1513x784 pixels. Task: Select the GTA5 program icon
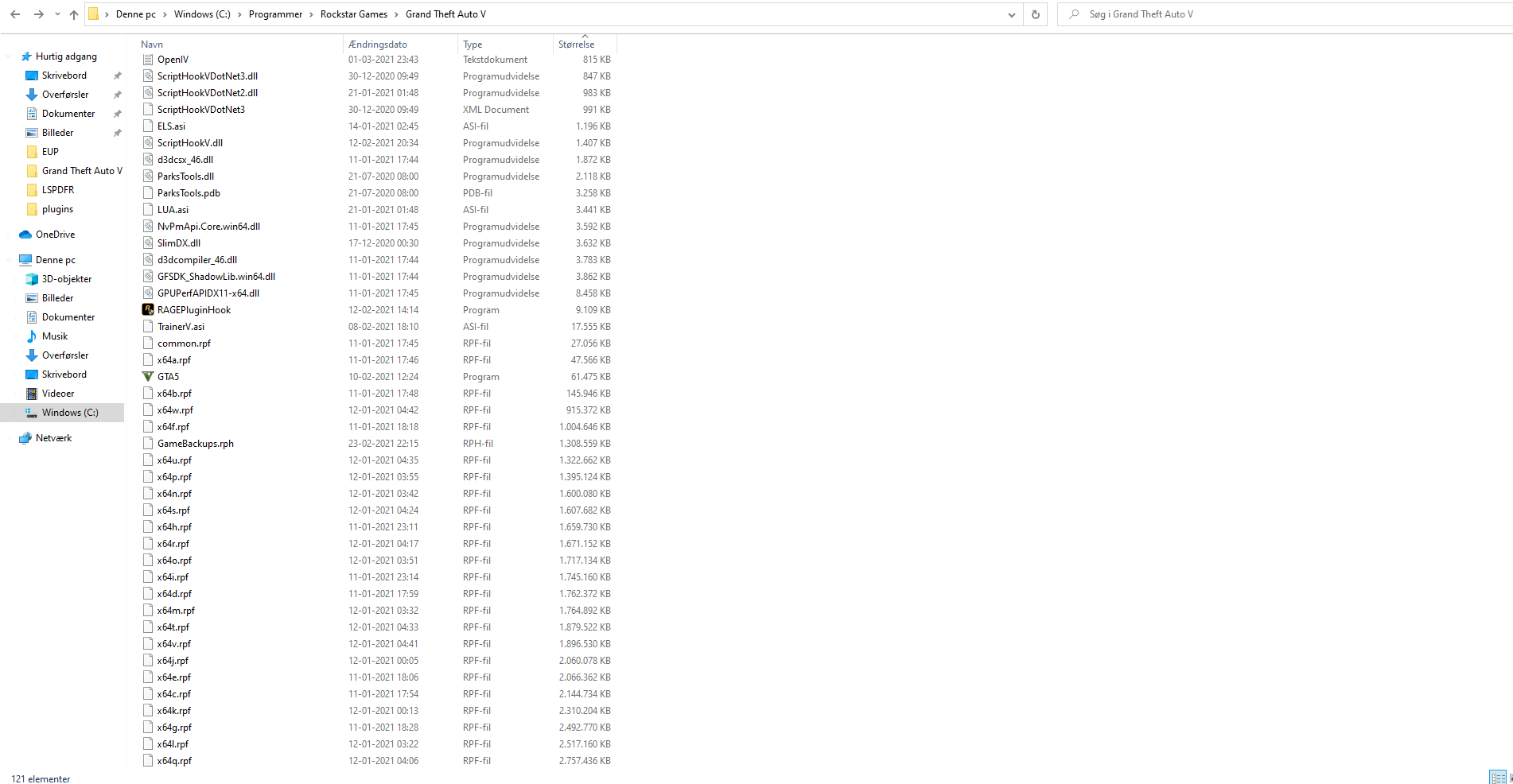(148, 377)
